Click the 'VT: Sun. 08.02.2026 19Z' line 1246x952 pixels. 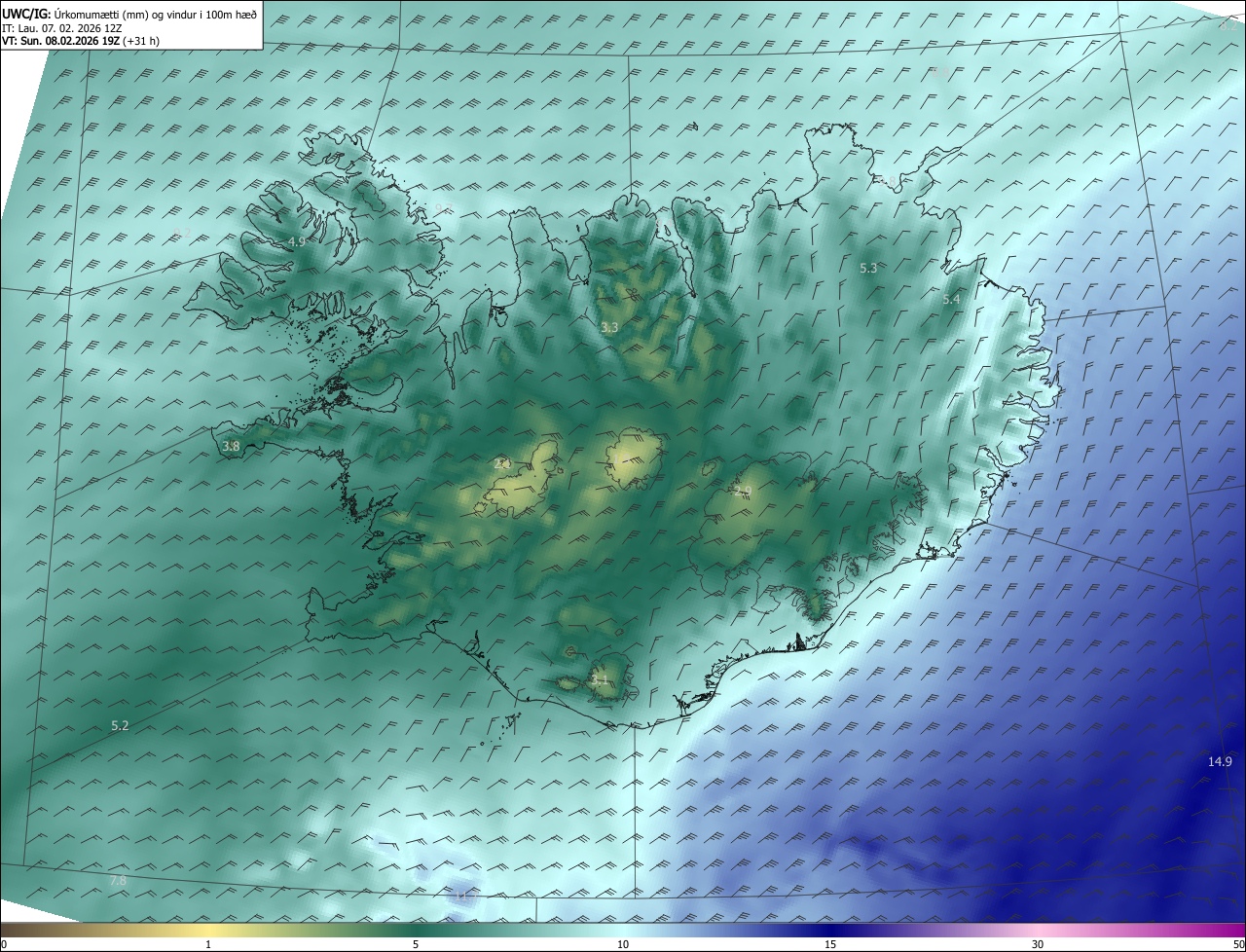(x=81, y=41)
